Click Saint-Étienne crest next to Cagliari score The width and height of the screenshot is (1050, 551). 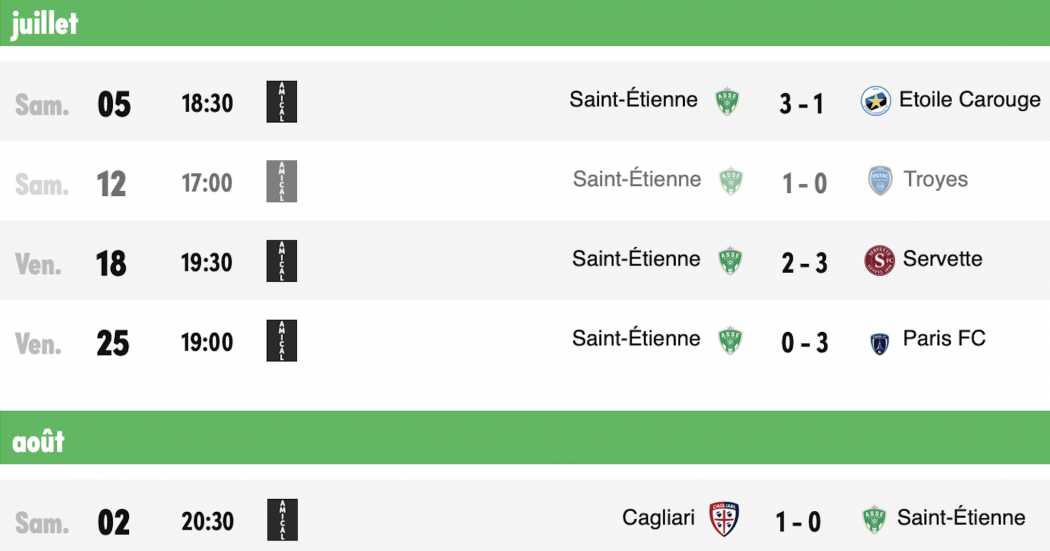click(874, 519)
